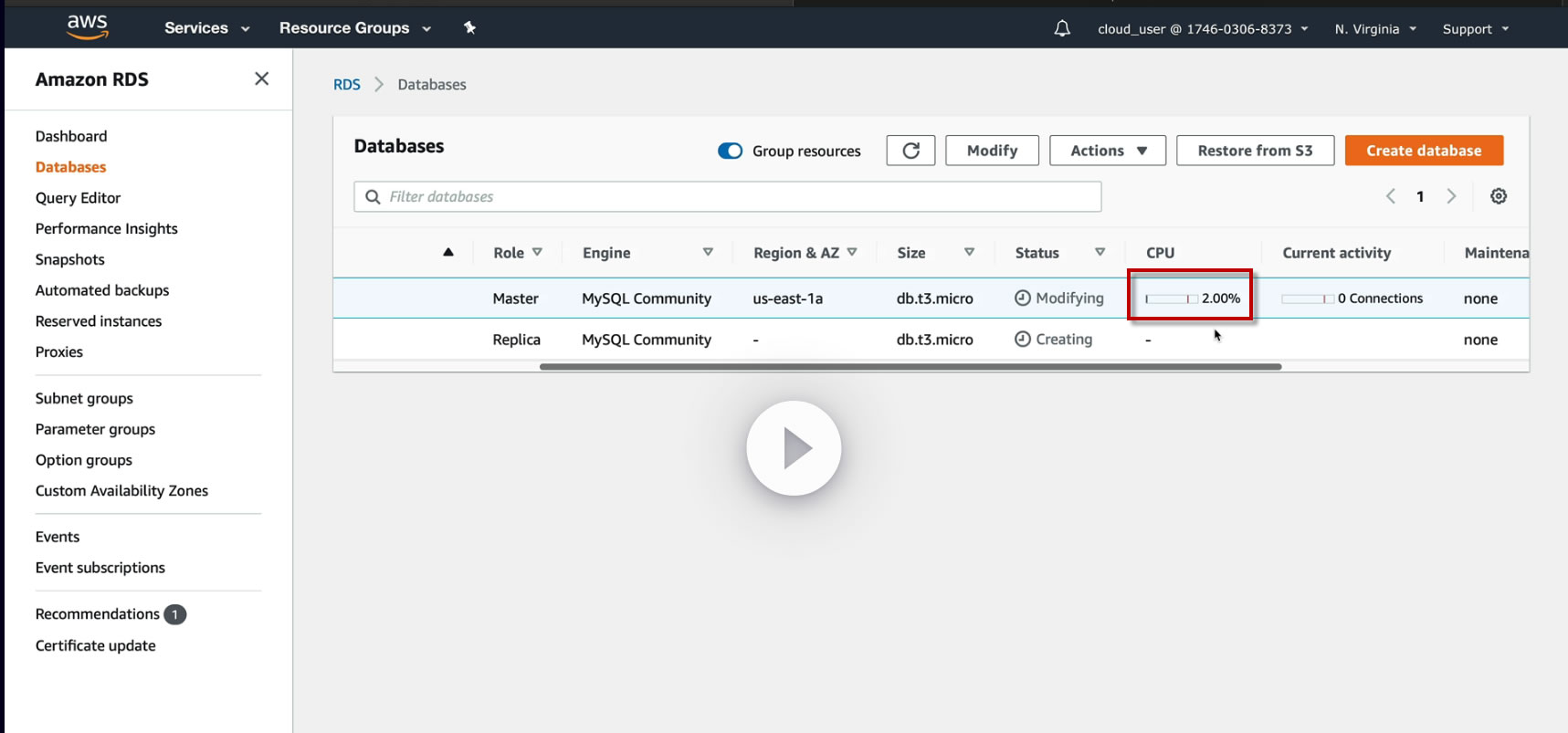Open Query Editor from the sidebar
This screenshot has height=733, width=1568.
click(78, 198)
